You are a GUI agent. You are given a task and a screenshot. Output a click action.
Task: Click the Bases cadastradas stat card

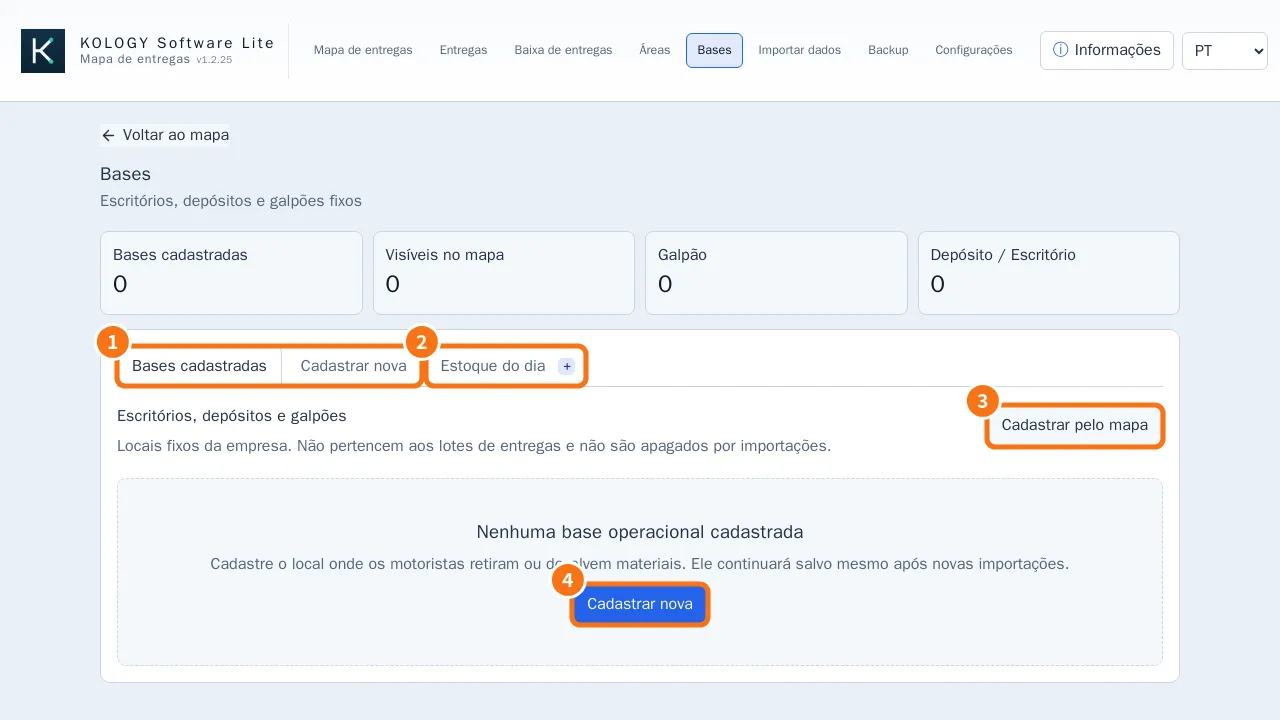231,273
